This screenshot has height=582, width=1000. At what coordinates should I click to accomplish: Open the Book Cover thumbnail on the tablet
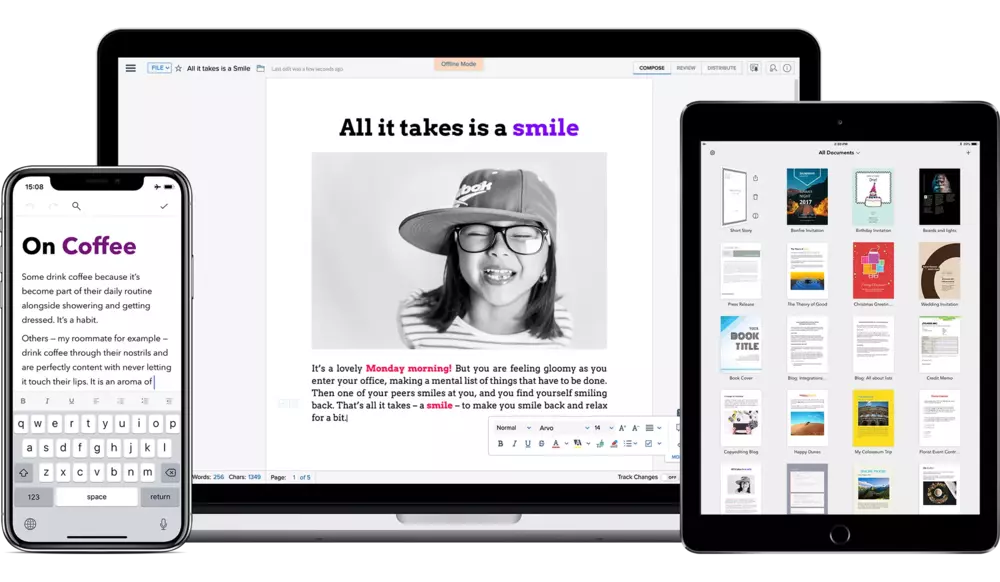coord(740,344)
